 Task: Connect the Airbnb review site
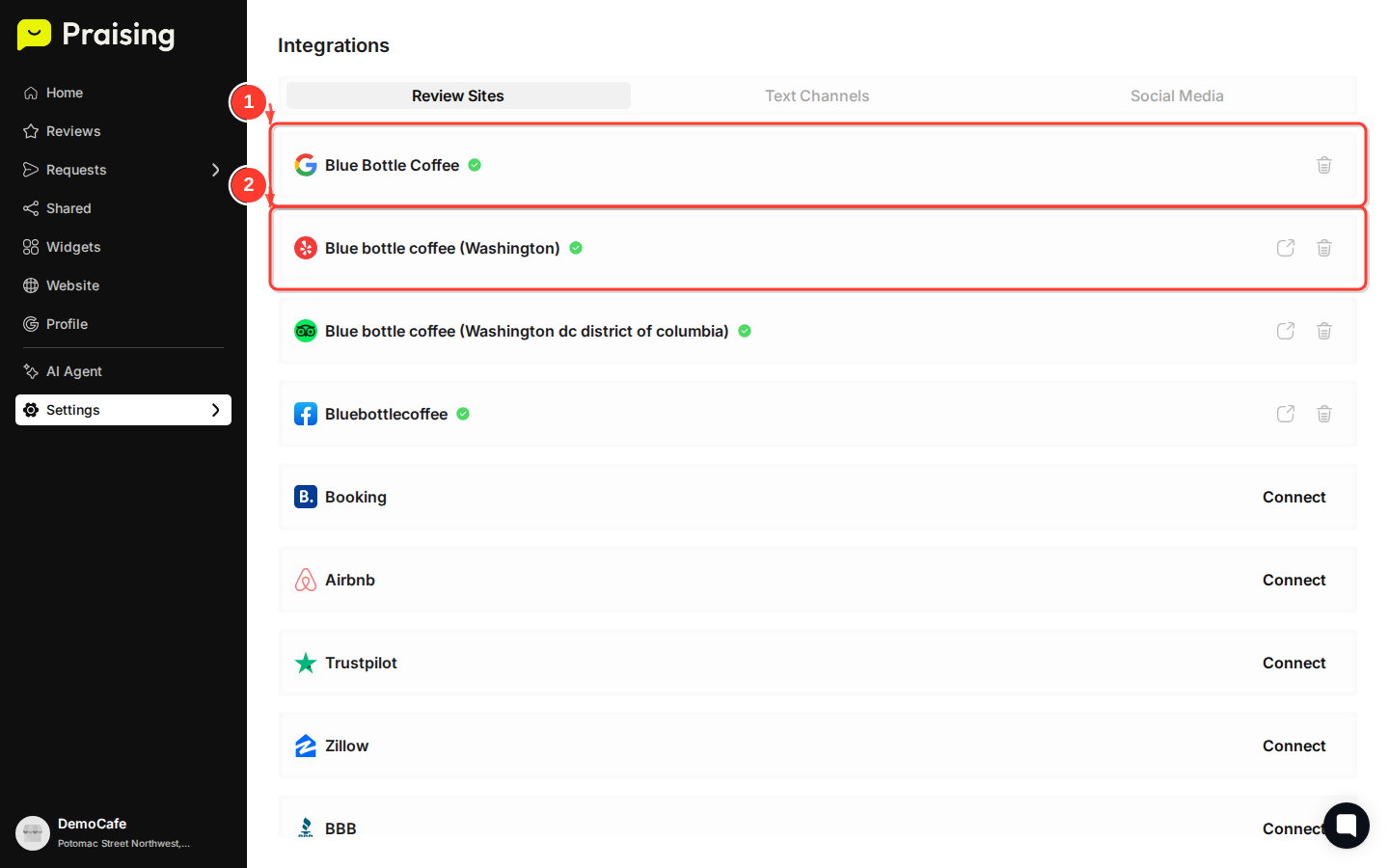click(x=1294, y=580)
